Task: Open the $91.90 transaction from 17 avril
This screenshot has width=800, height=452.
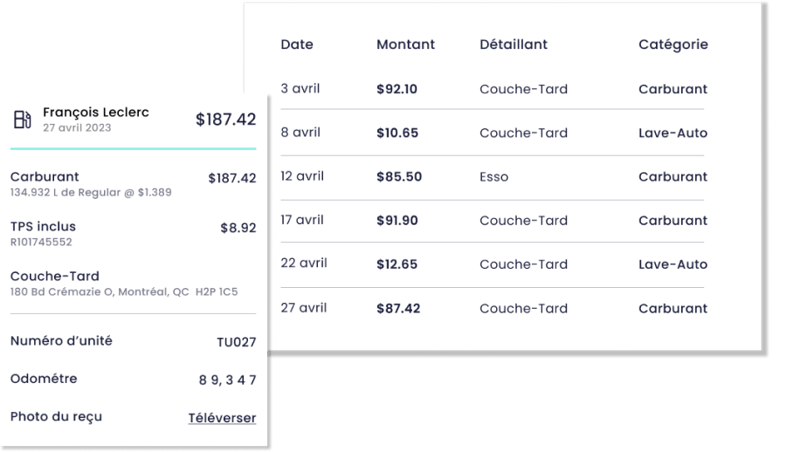Action: pyautogui.click(x=492, y=220)
